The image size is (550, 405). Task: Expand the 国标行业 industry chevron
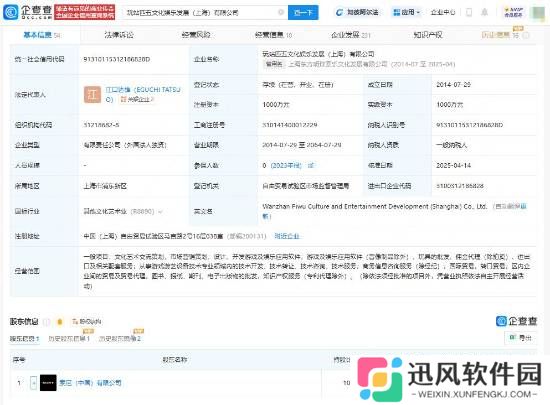click(x=161, y=211)
